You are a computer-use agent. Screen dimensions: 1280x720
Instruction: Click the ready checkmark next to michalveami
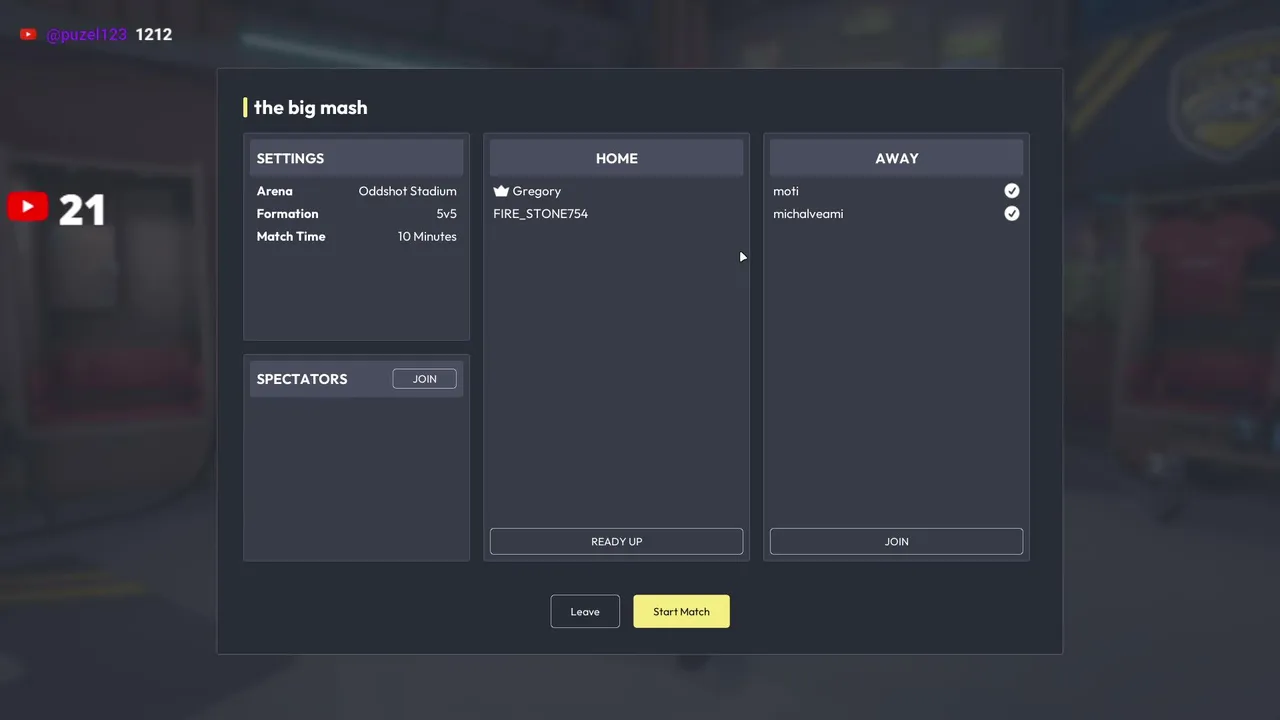pyautogui.click(x=1012, y=214)
